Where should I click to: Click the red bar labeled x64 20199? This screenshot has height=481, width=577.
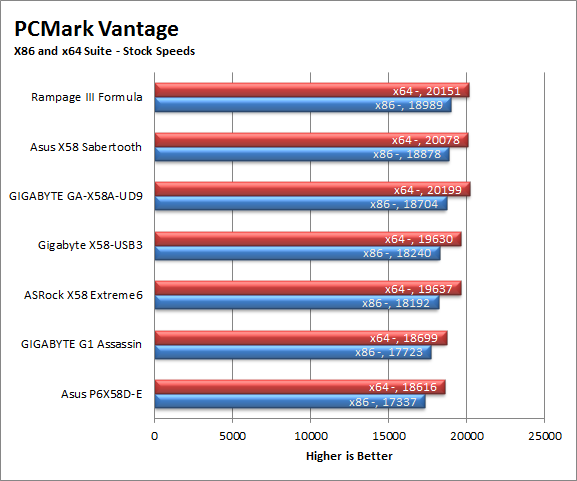click(313, 189)
